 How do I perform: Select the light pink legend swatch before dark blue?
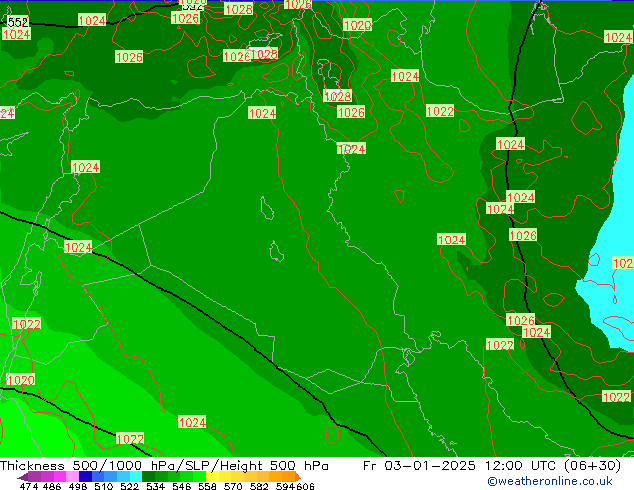pyautogui.click(x=72, y=477)
